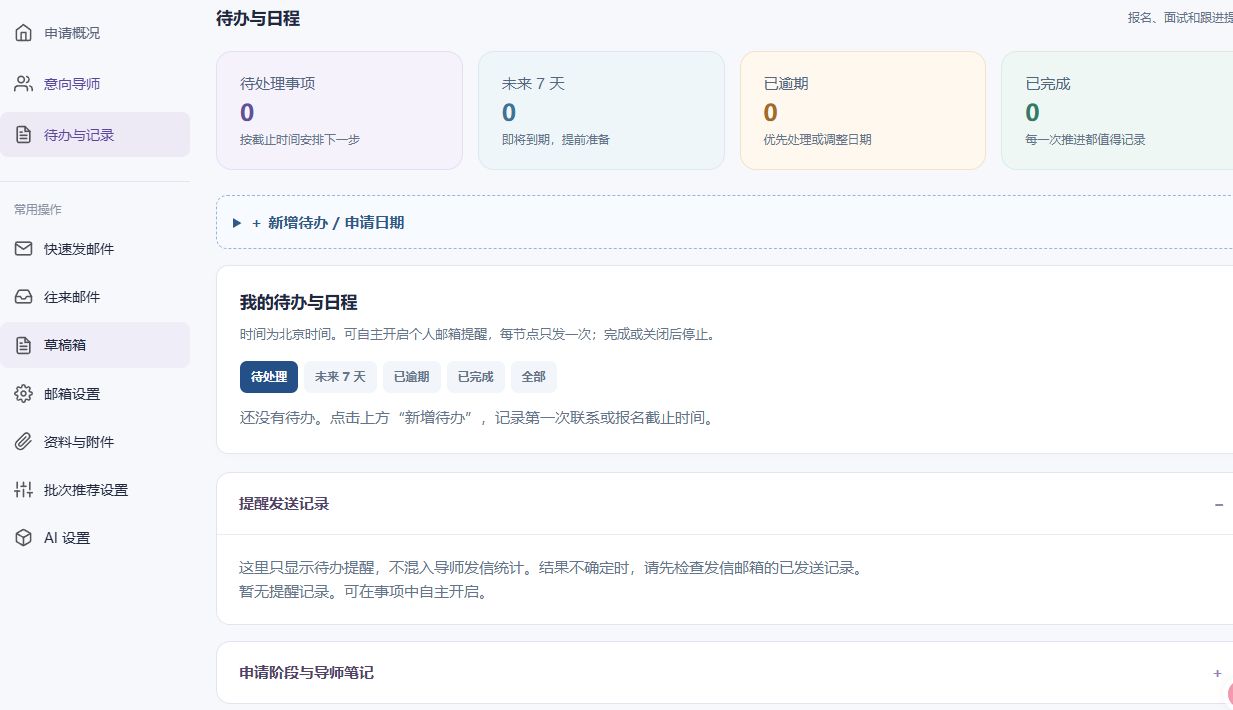Open 邮箱设置 in the sidebar

click(x=95, y=394)
